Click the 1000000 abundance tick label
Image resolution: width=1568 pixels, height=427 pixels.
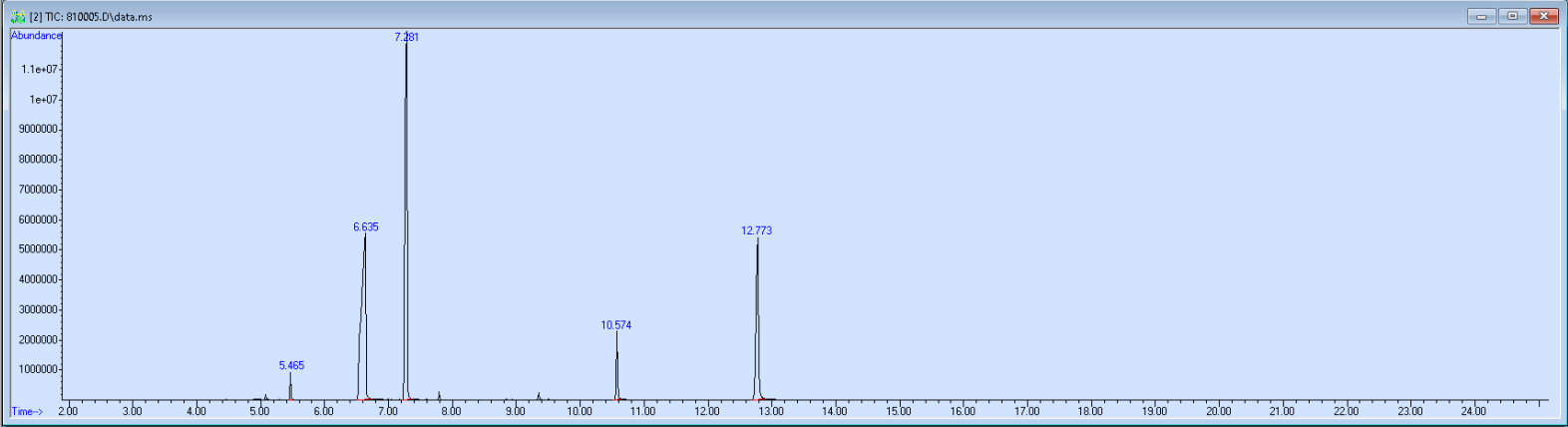(38, 370)
